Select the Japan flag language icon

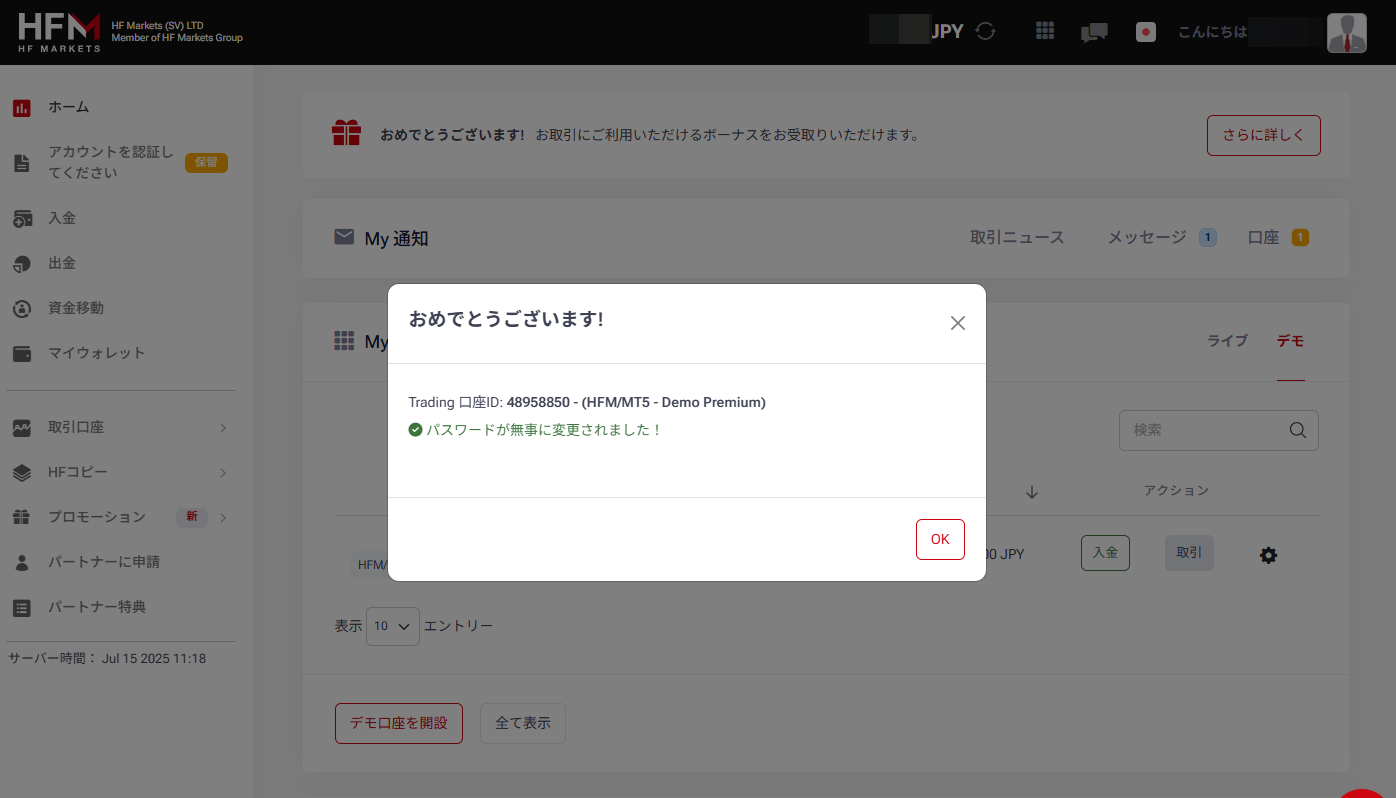pos(1146,32)
